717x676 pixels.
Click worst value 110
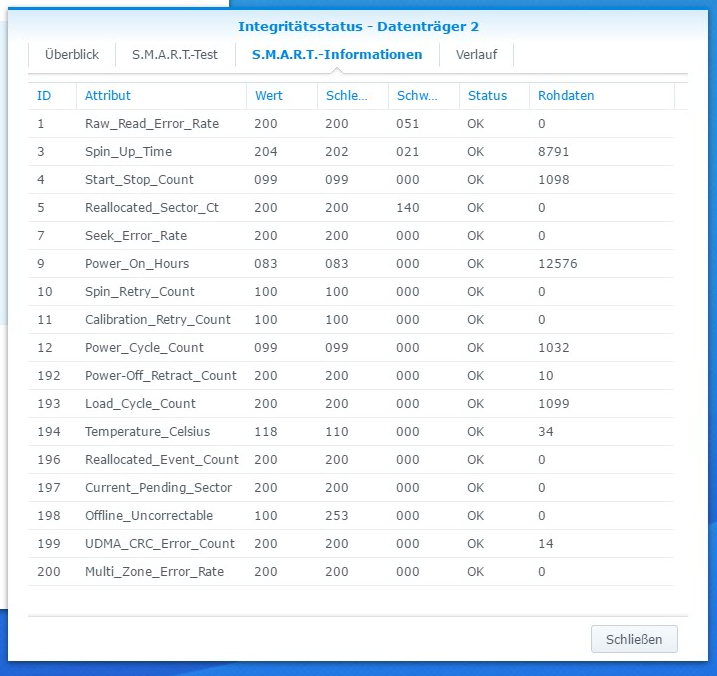(337, 431)
